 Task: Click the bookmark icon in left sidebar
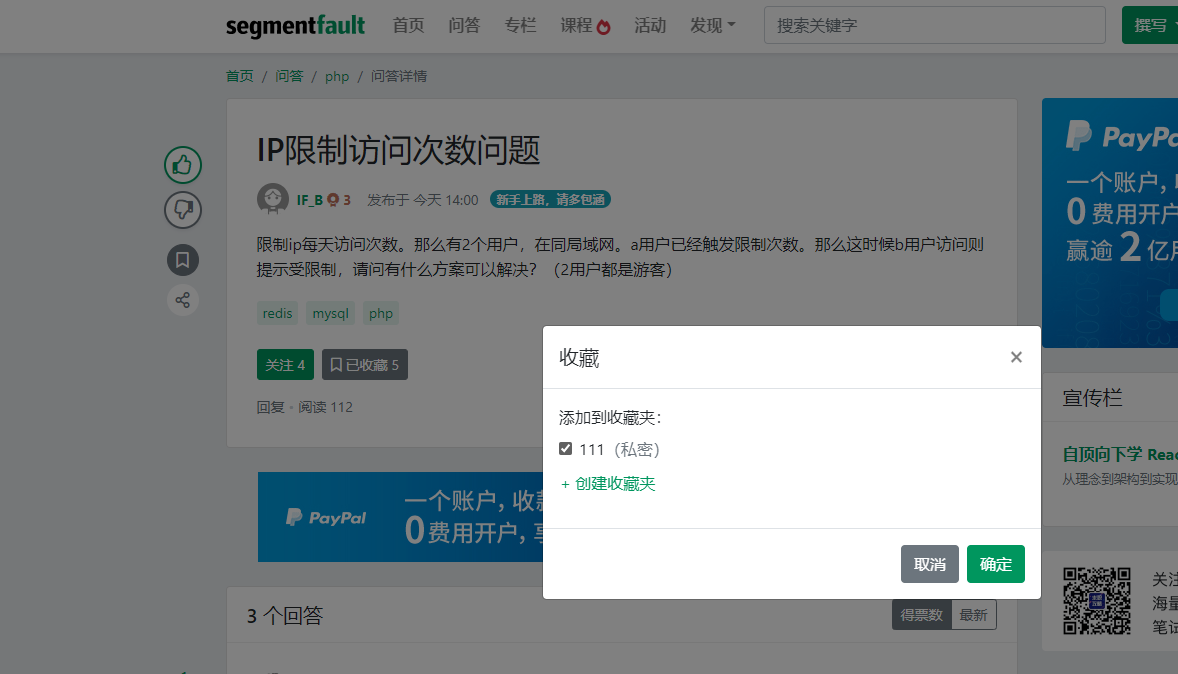pyautogui.click(x=183, y=260)
